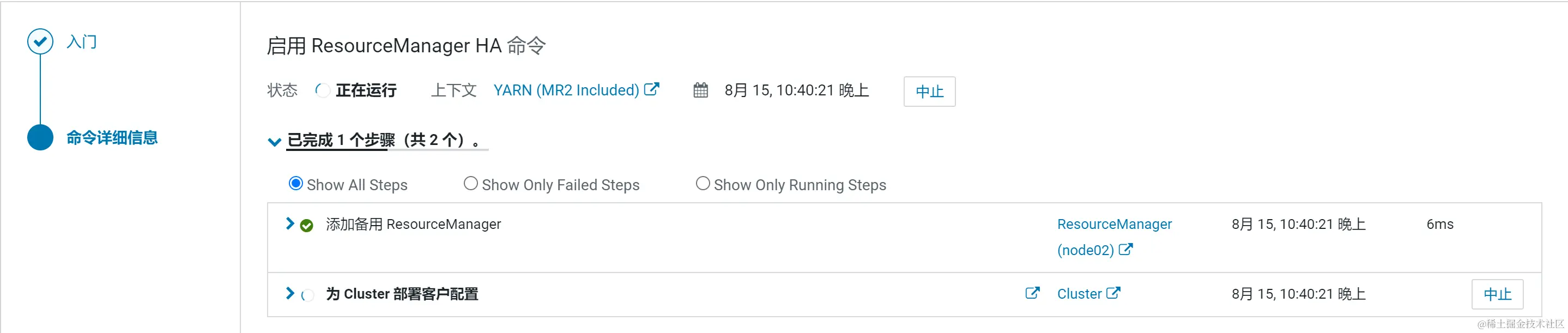Viewport: 1568px width, 333px height.
Task: Click the 正在运行 status indicator
Action: pos(365,89)
